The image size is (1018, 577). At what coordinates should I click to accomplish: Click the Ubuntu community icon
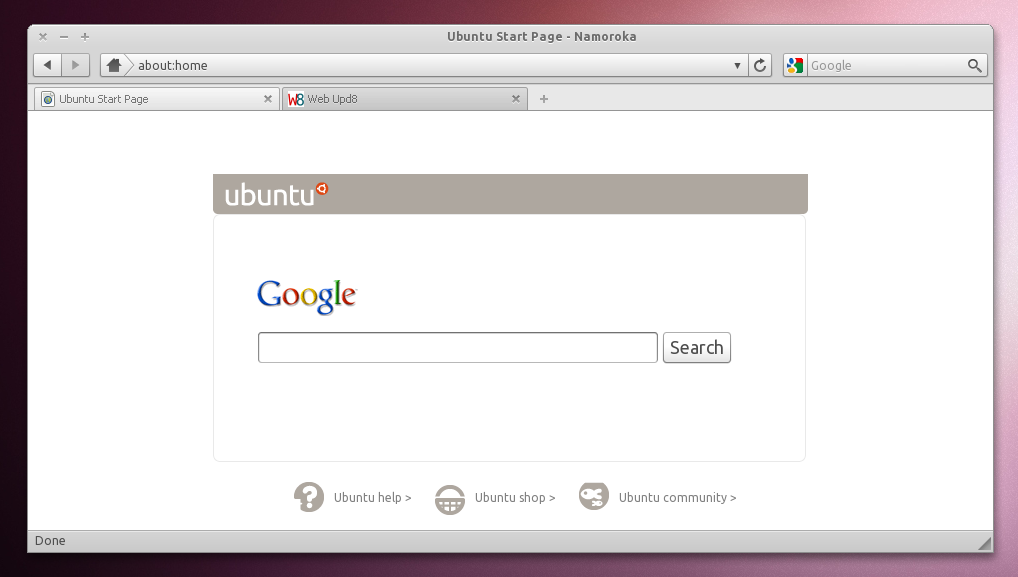(x=594, y=497)
